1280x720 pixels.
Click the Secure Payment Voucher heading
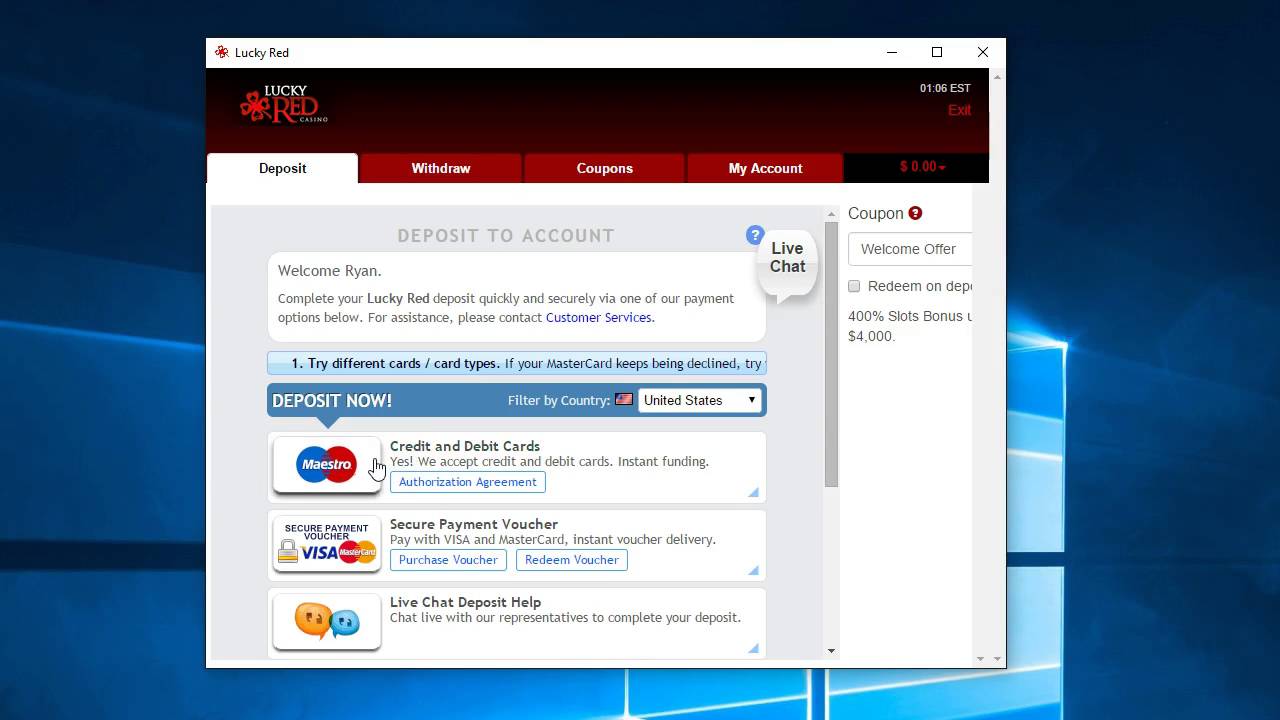[x=474, y=524]
